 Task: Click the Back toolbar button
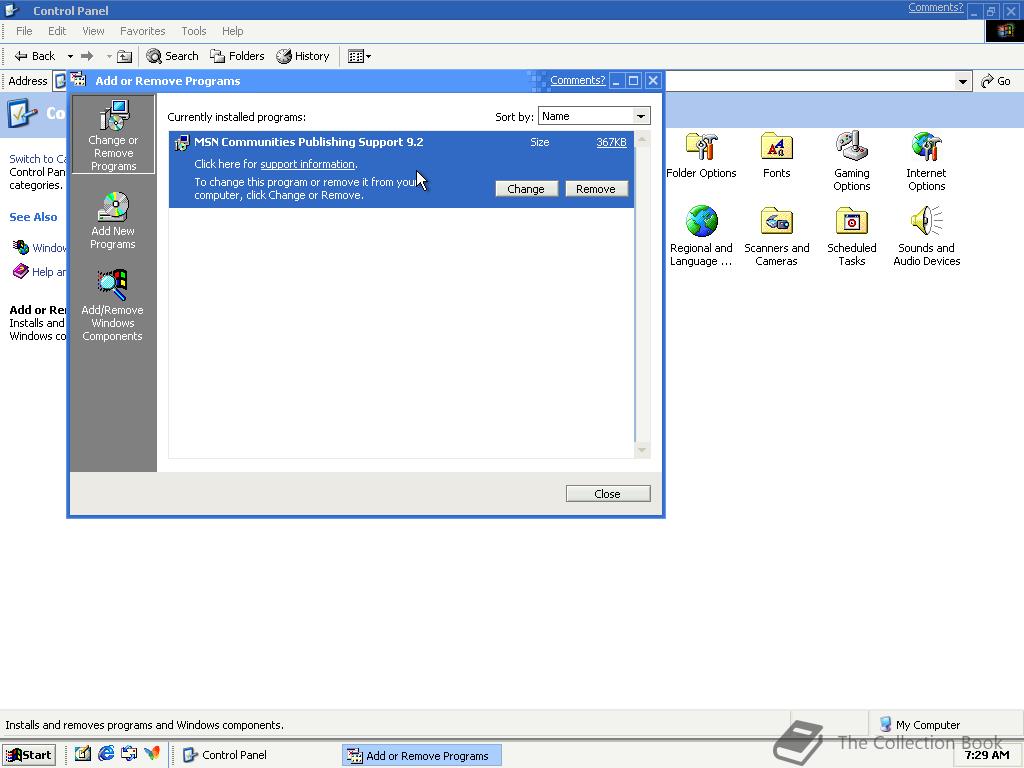tap(35, 56)
